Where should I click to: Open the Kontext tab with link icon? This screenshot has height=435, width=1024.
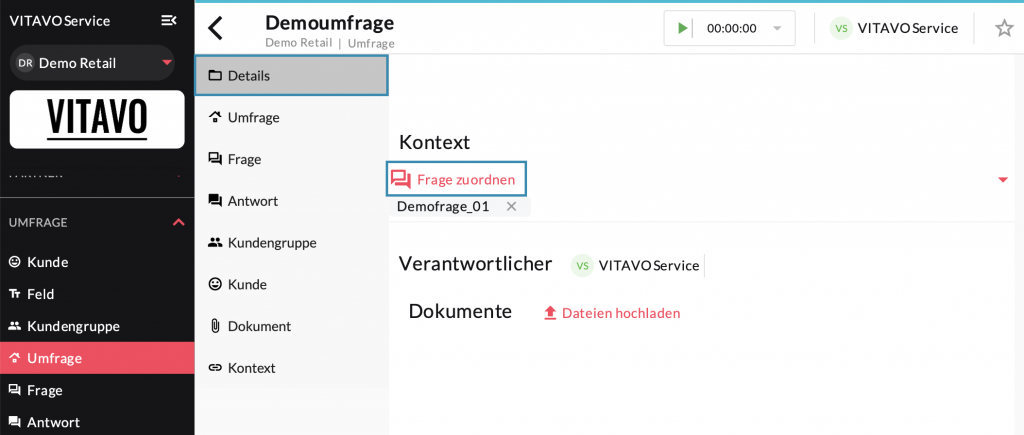(250, 368)
